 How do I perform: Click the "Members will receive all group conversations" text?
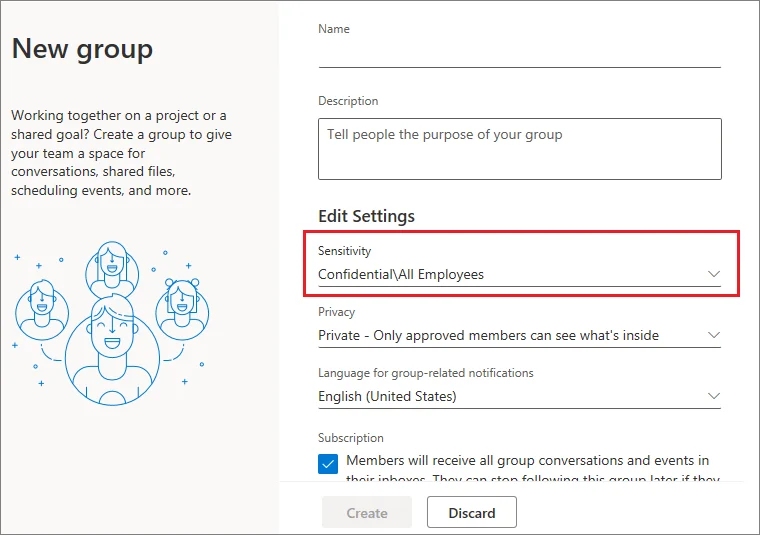point(532,470)
